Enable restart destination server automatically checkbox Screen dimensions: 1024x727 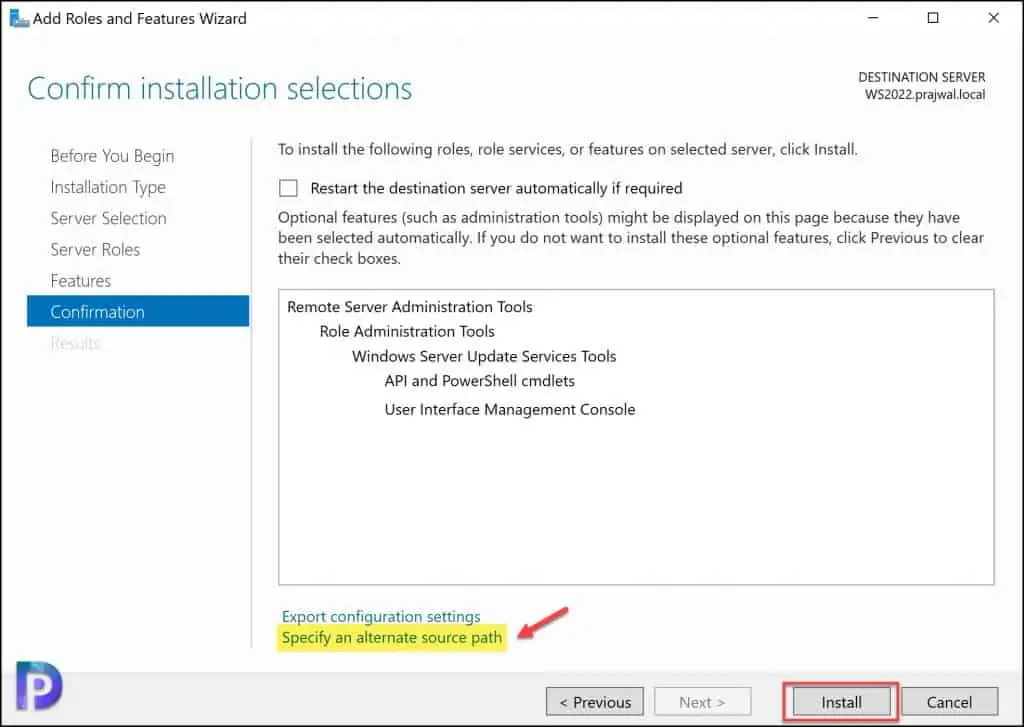point(288,188)
